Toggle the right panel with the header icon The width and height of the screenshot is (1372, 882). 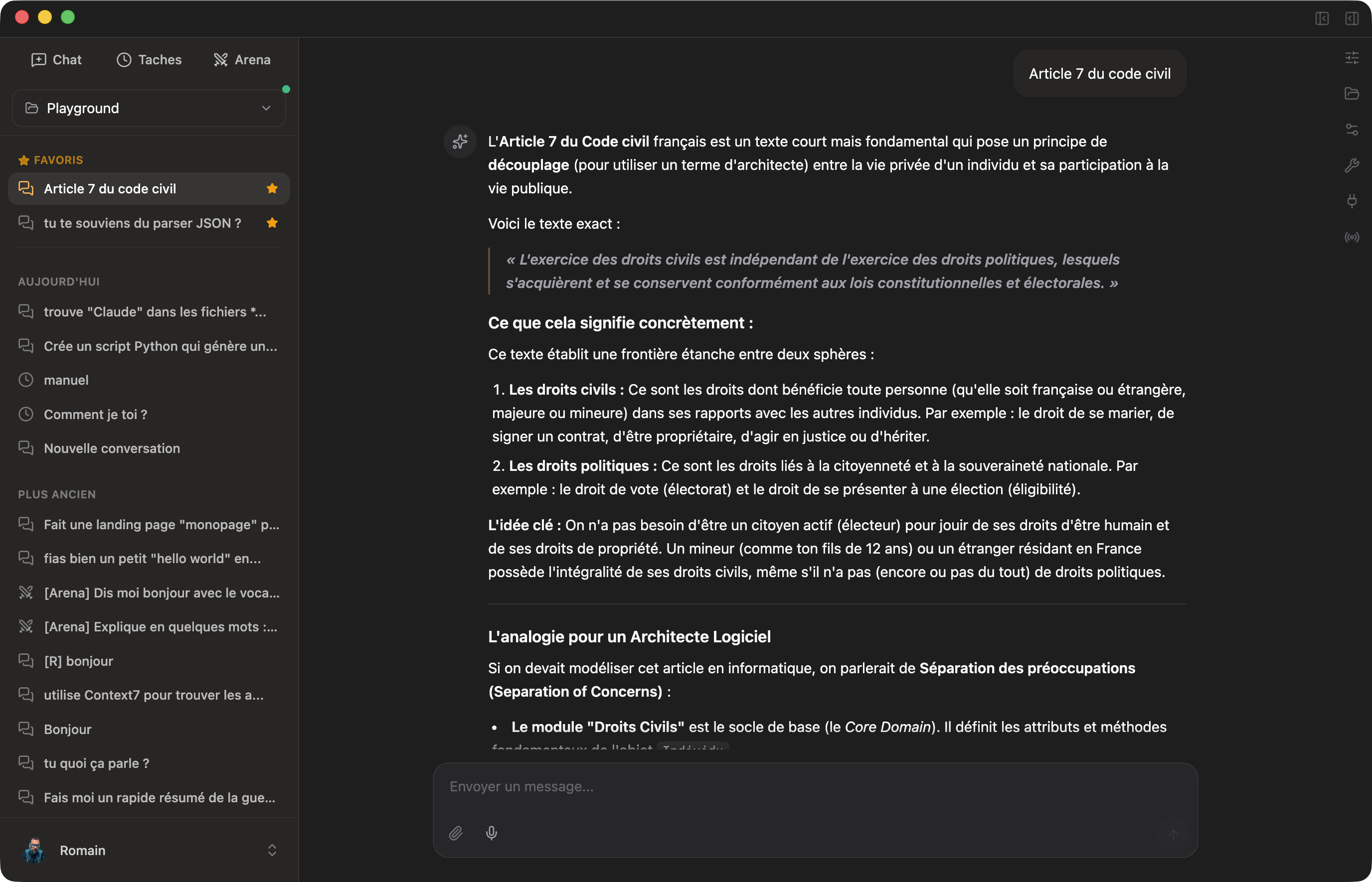[x=1353, y=19]
